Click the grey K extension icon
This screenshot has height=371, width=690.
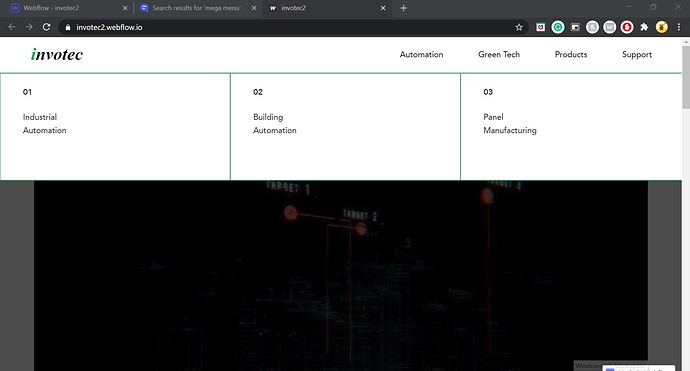click(592, 27)
